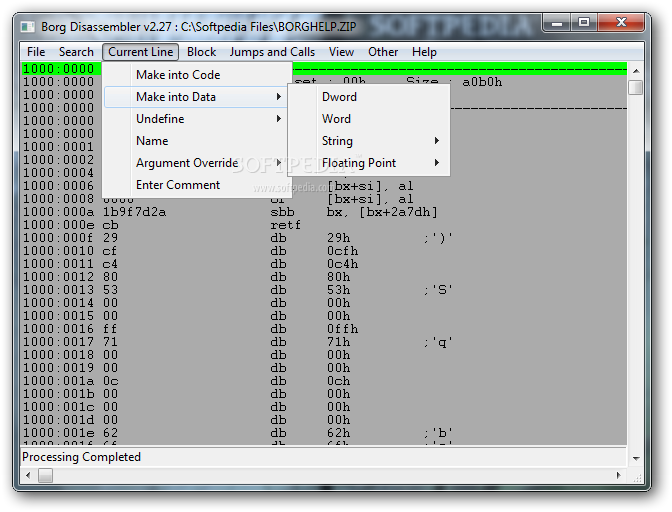Select the highlighted green line 1000:0000
This screenshot has width=672, height=512.
pos(324,69)
